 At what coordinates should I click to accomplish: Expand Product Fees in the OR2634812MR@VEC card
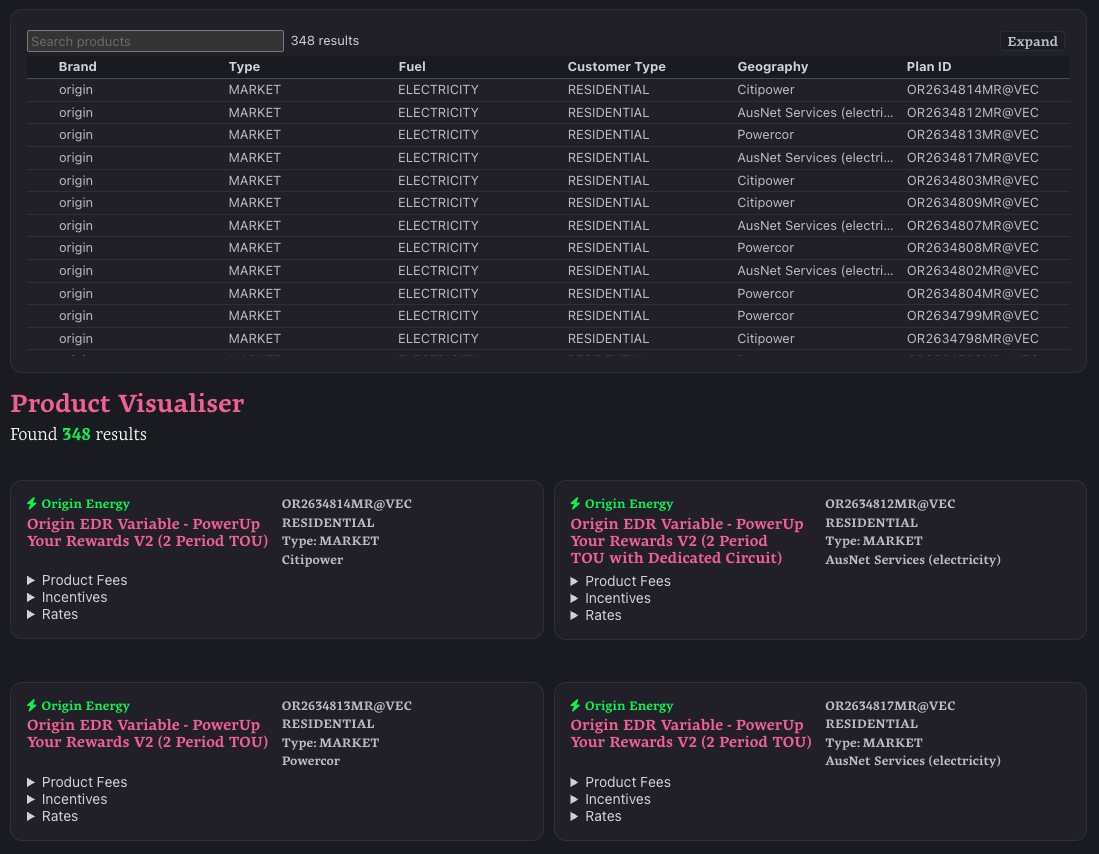pyautogui.click(x=620, y=581)
